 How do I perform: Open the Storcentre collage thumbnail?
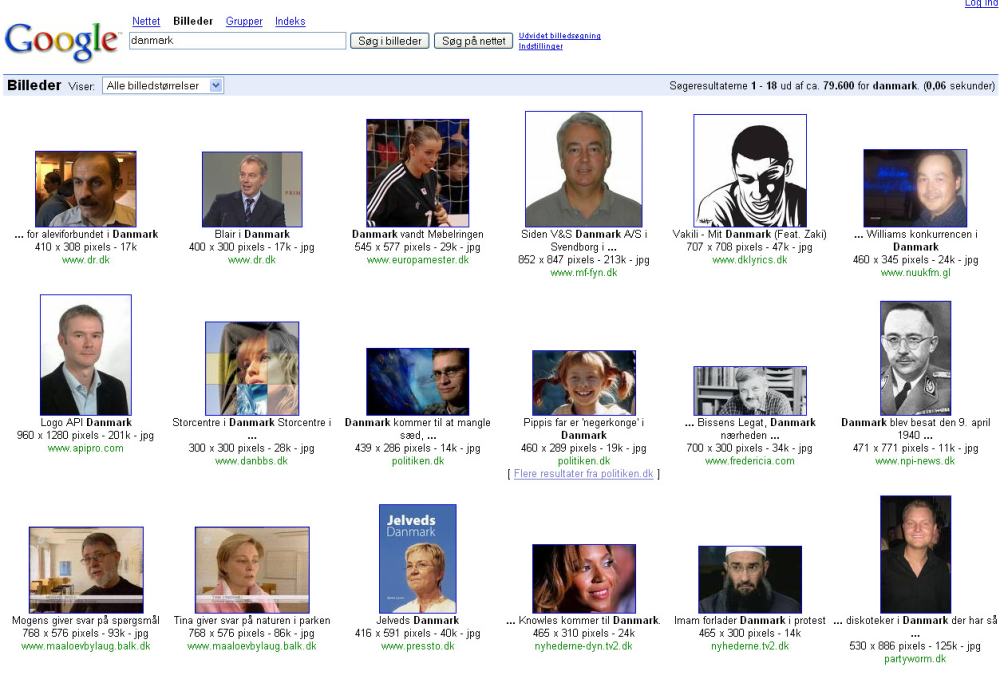pyautogui.click(x=252, y=369)
